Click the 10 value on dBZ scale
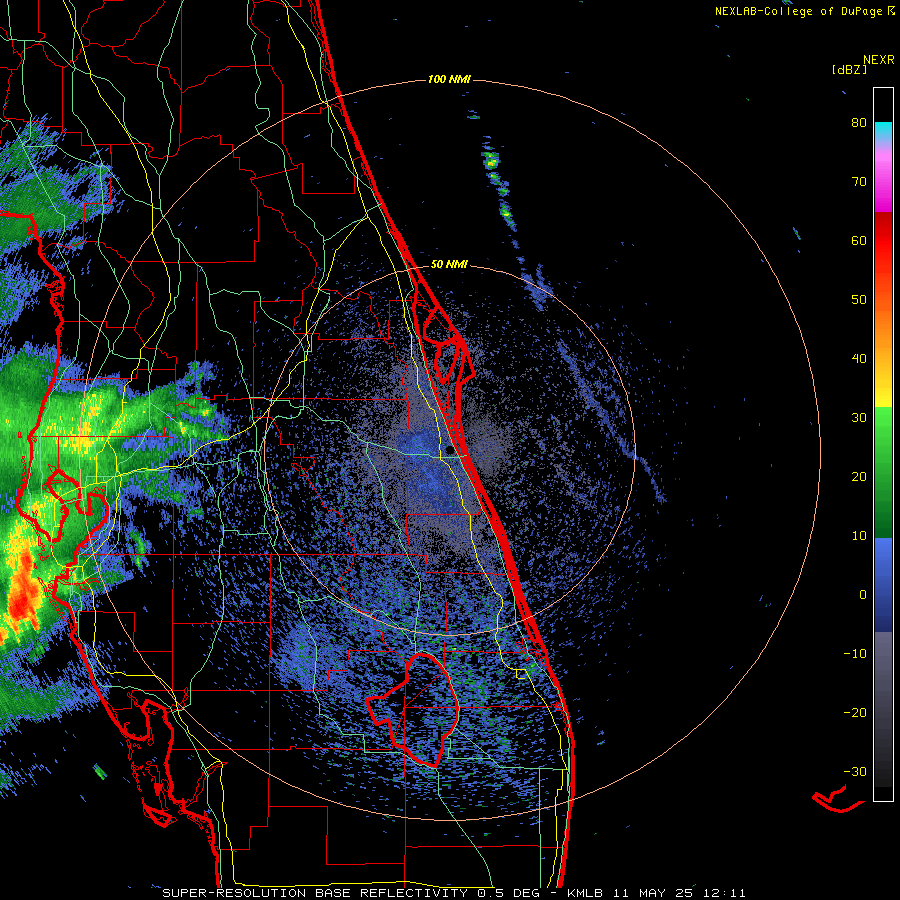 [x=859, y=536]
